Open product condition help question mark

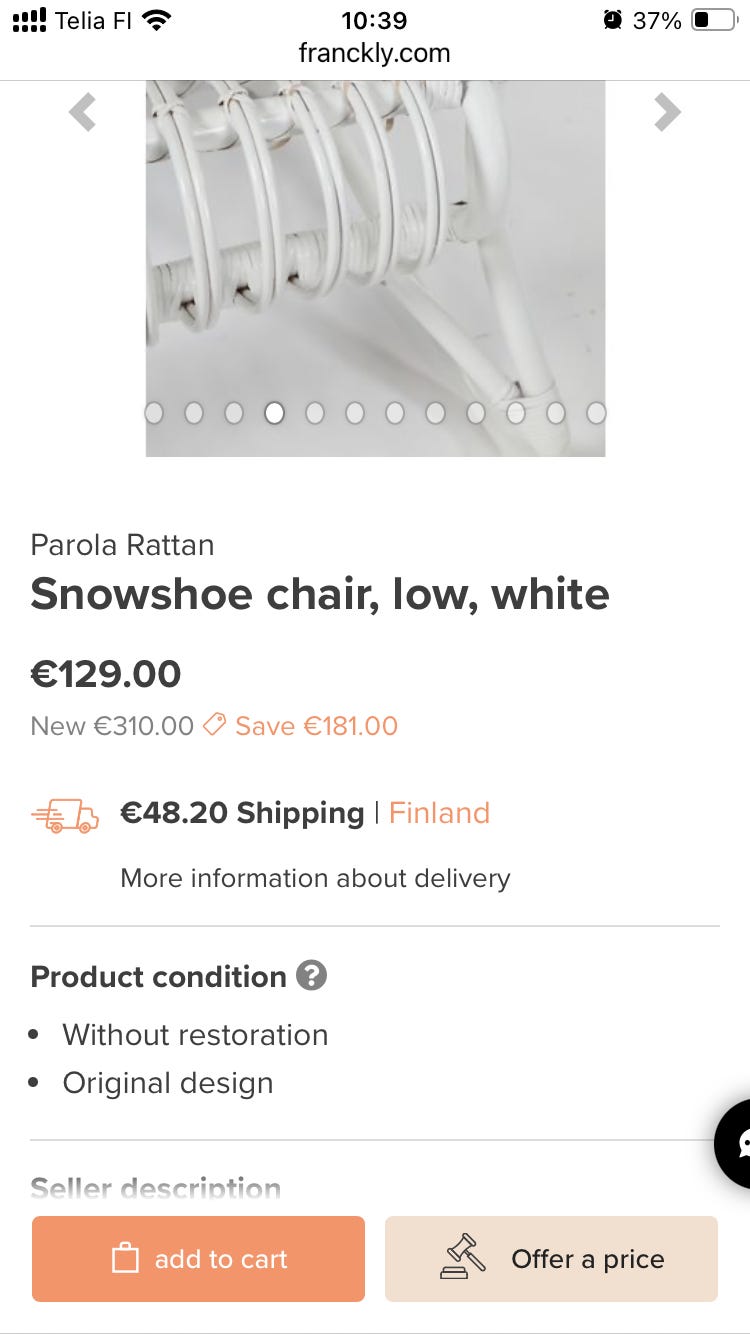(311, 975)
